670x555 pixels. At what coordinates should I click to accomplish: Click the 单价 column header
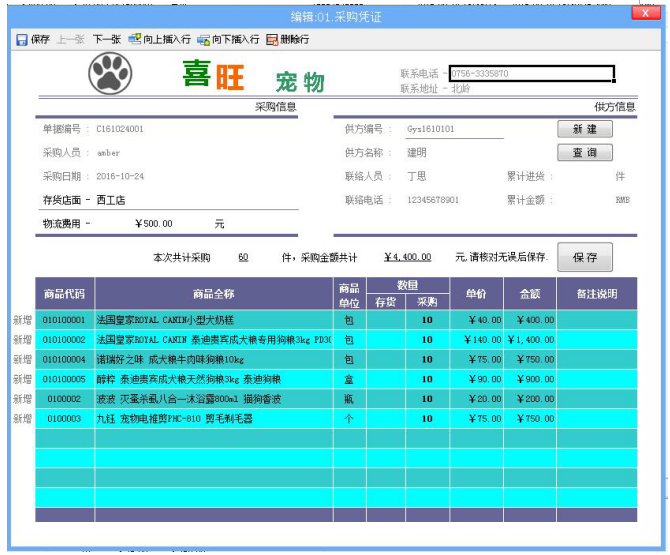click(x=476, y=294)
